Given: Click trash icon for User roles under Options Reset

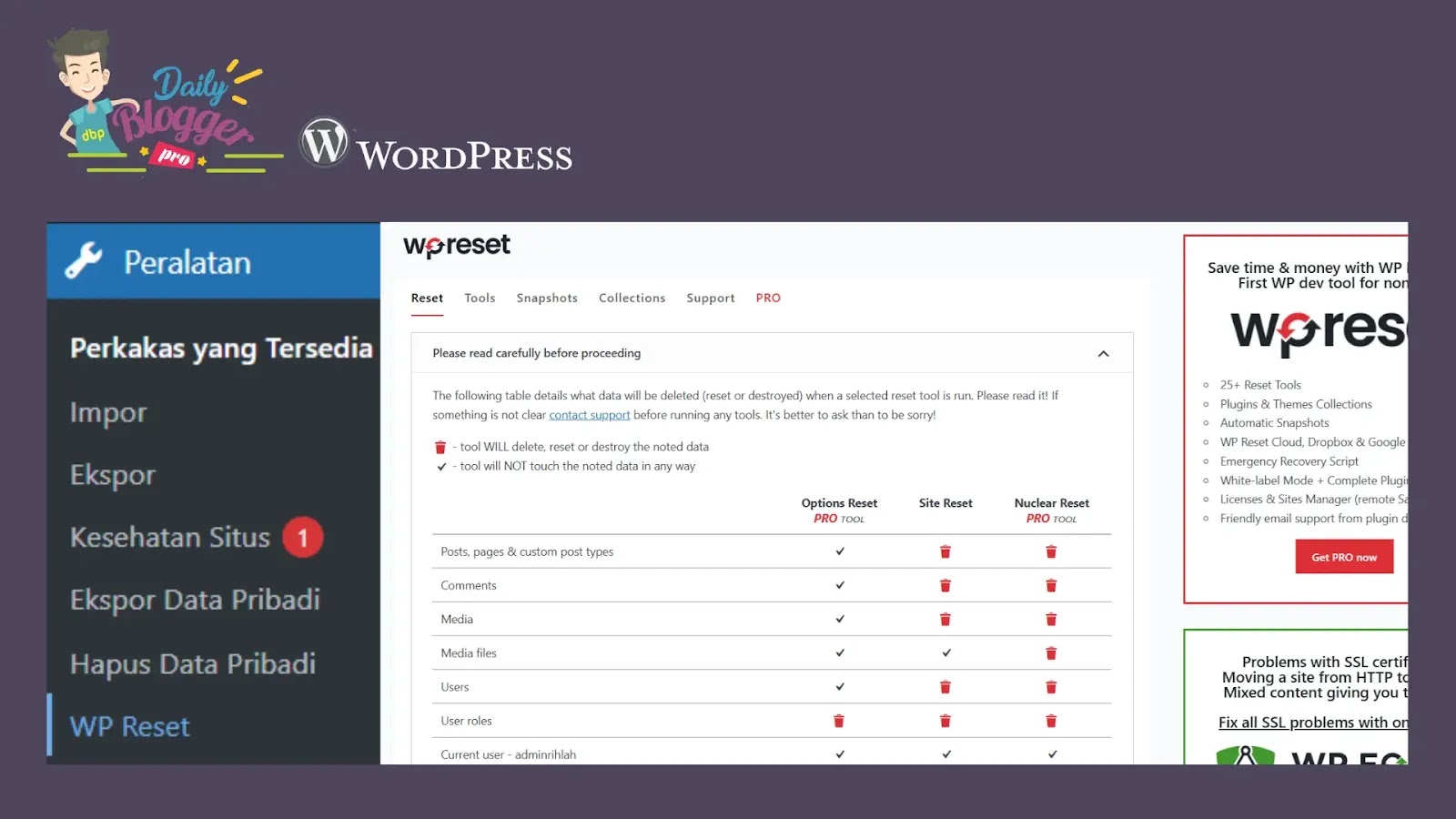Looking at the screenshot, I should click(839, 721).
